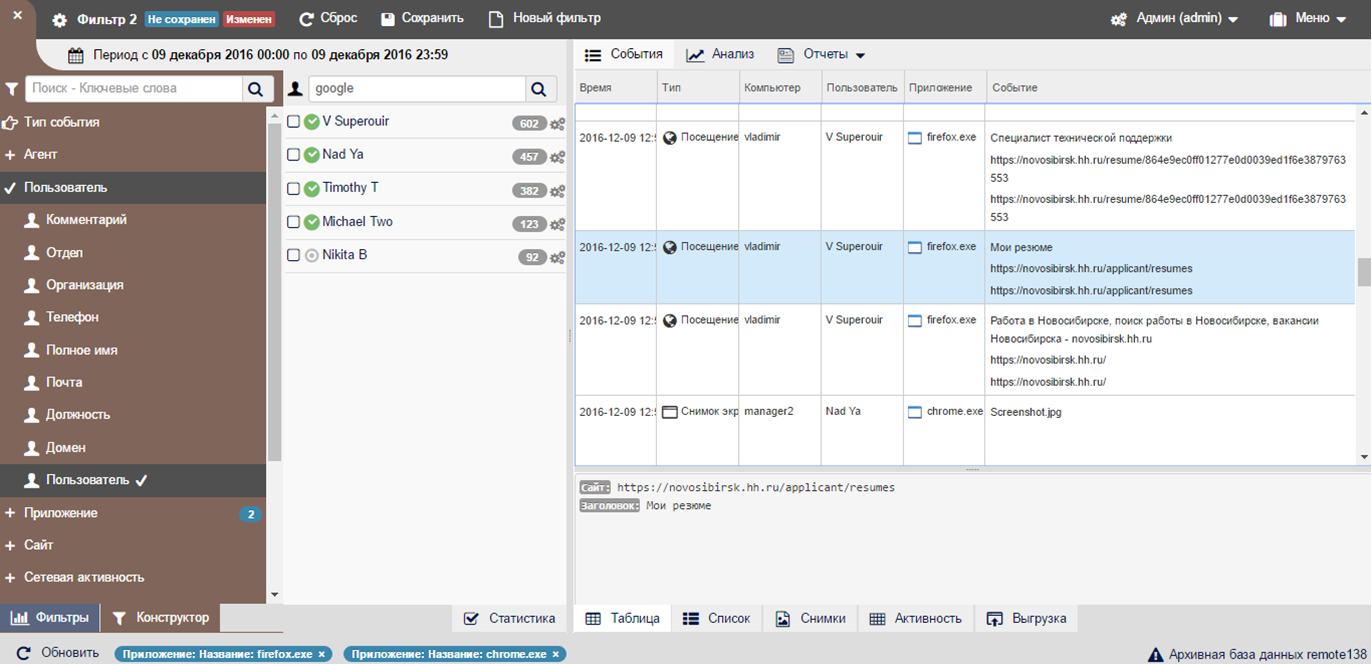
Task: Focus the Поиск - Ключевые слова field
Action: (134, 88)
